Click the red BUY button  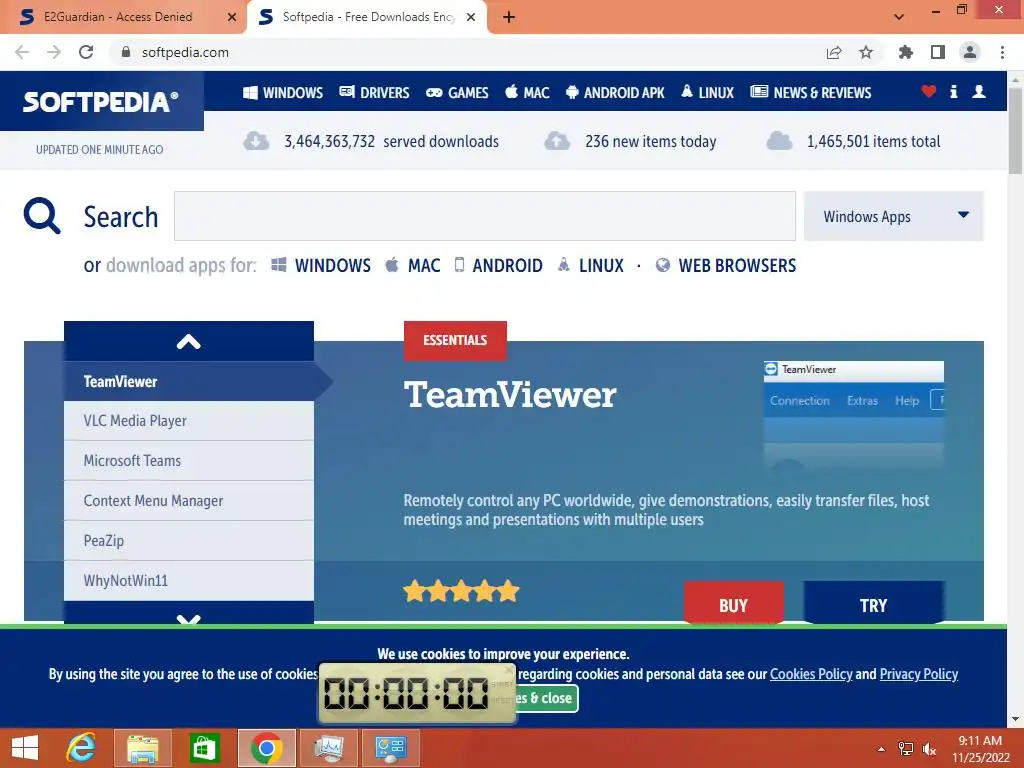(x=733, y=603)
